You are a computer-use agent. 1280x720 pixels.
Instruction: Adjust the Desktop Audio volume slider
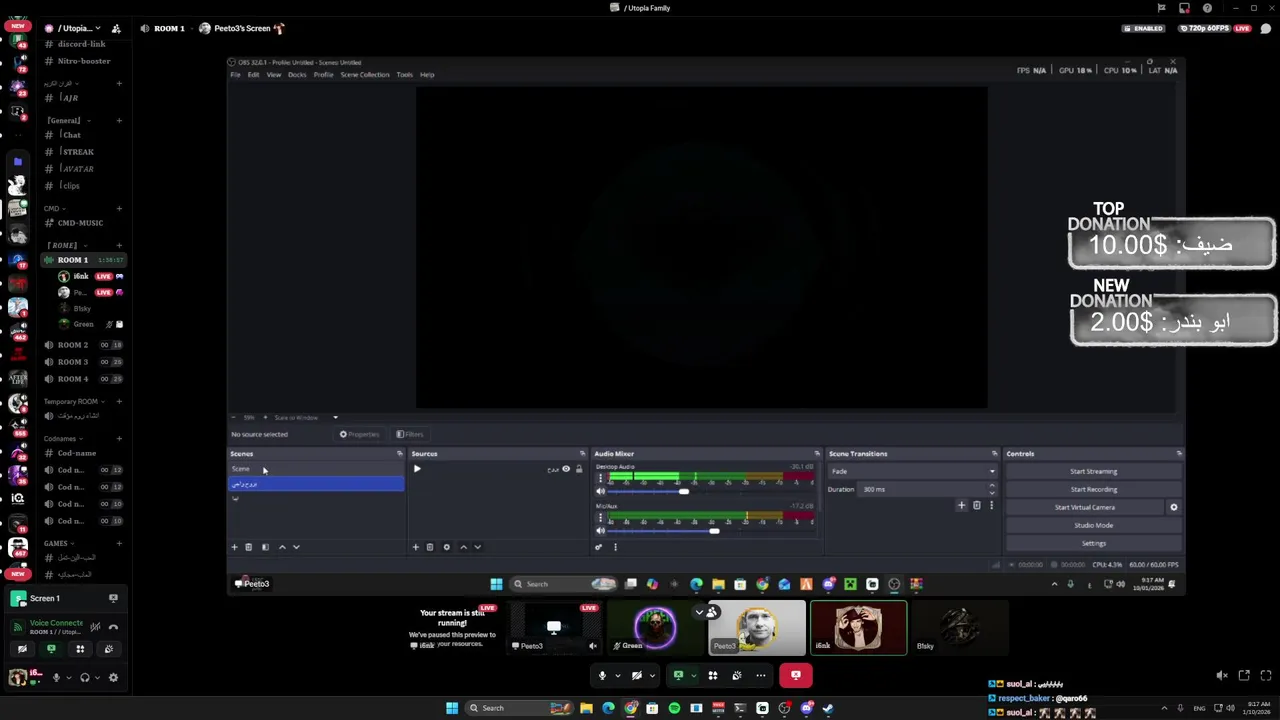[684, 491]
